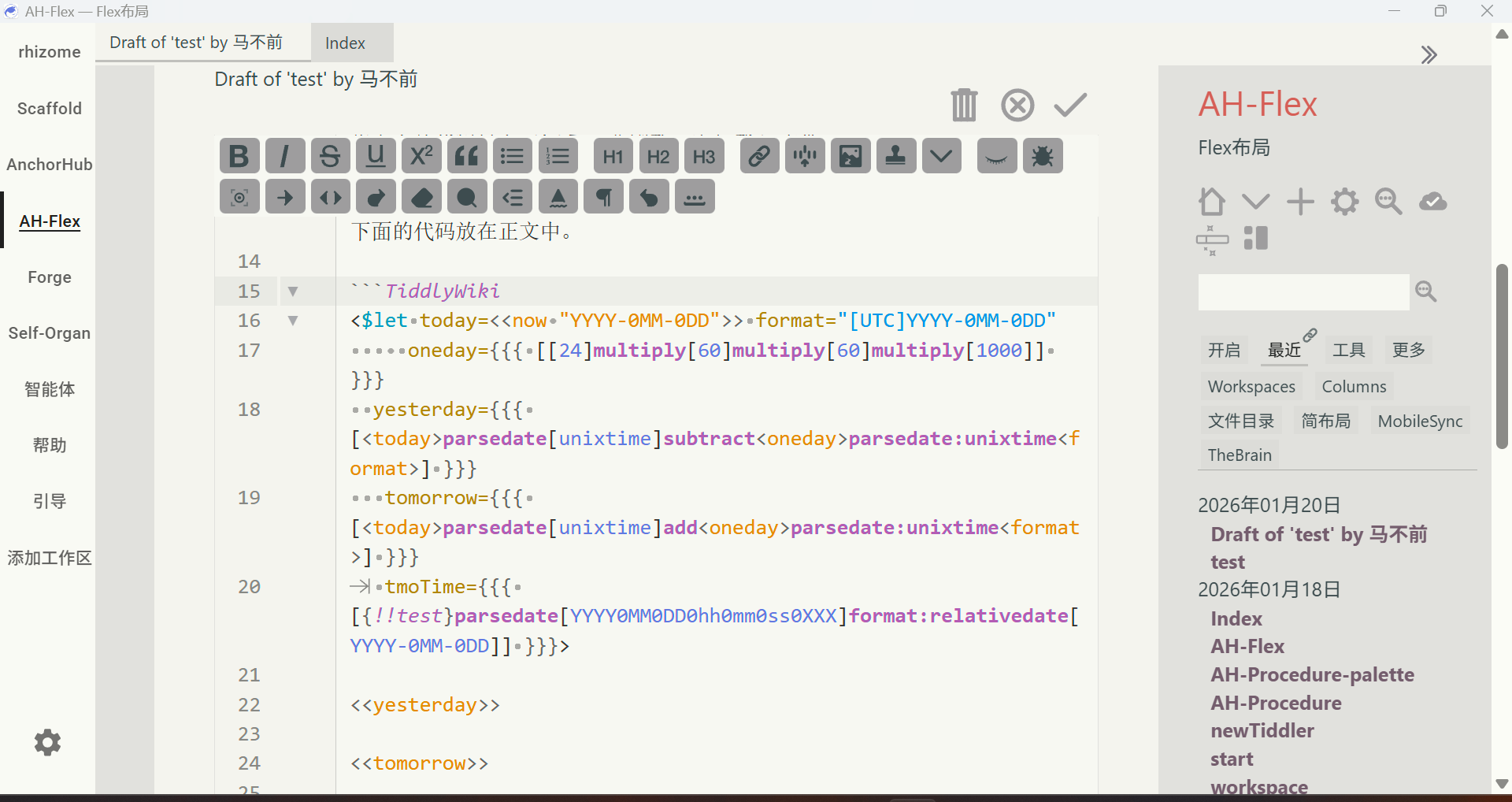The width and height of the screenshot is (1512, 802).
Task: Click the Bold formatting button
Action: coord(239,156)
